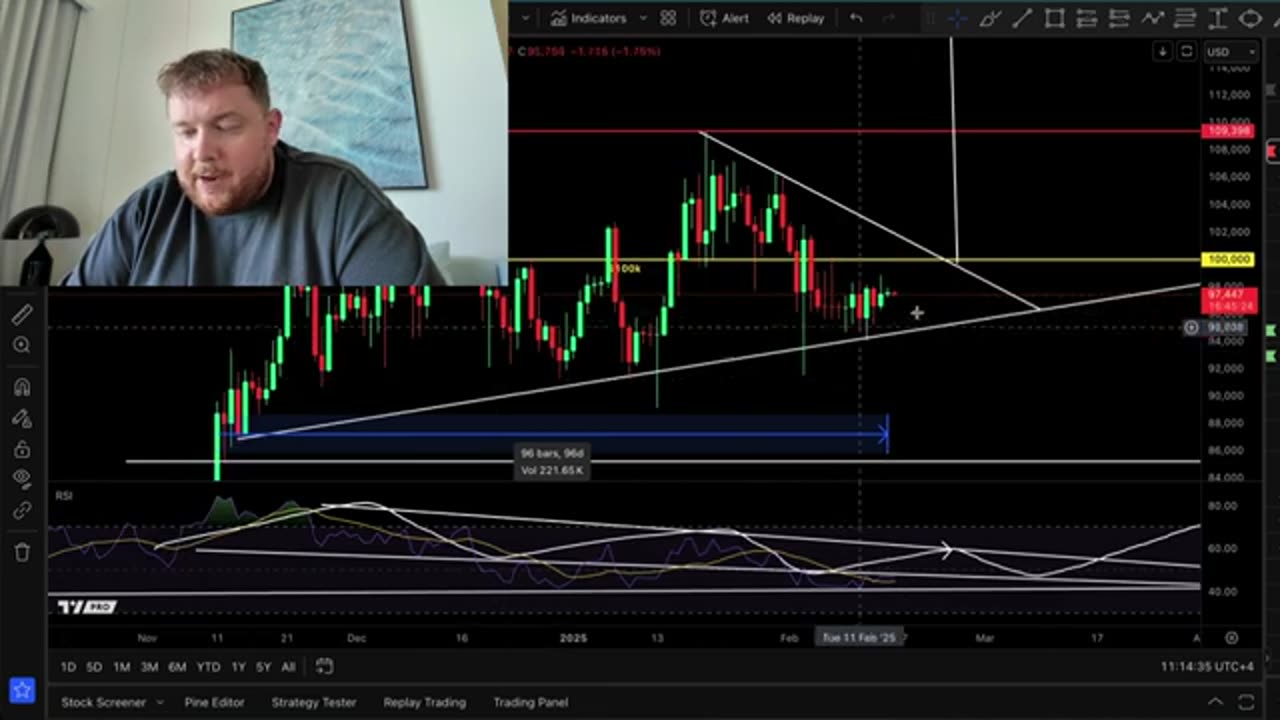Viewport: 1280px width, 720px height.
Task: Select the zigzag path drawing tool
Action: tap(1152, 18)
